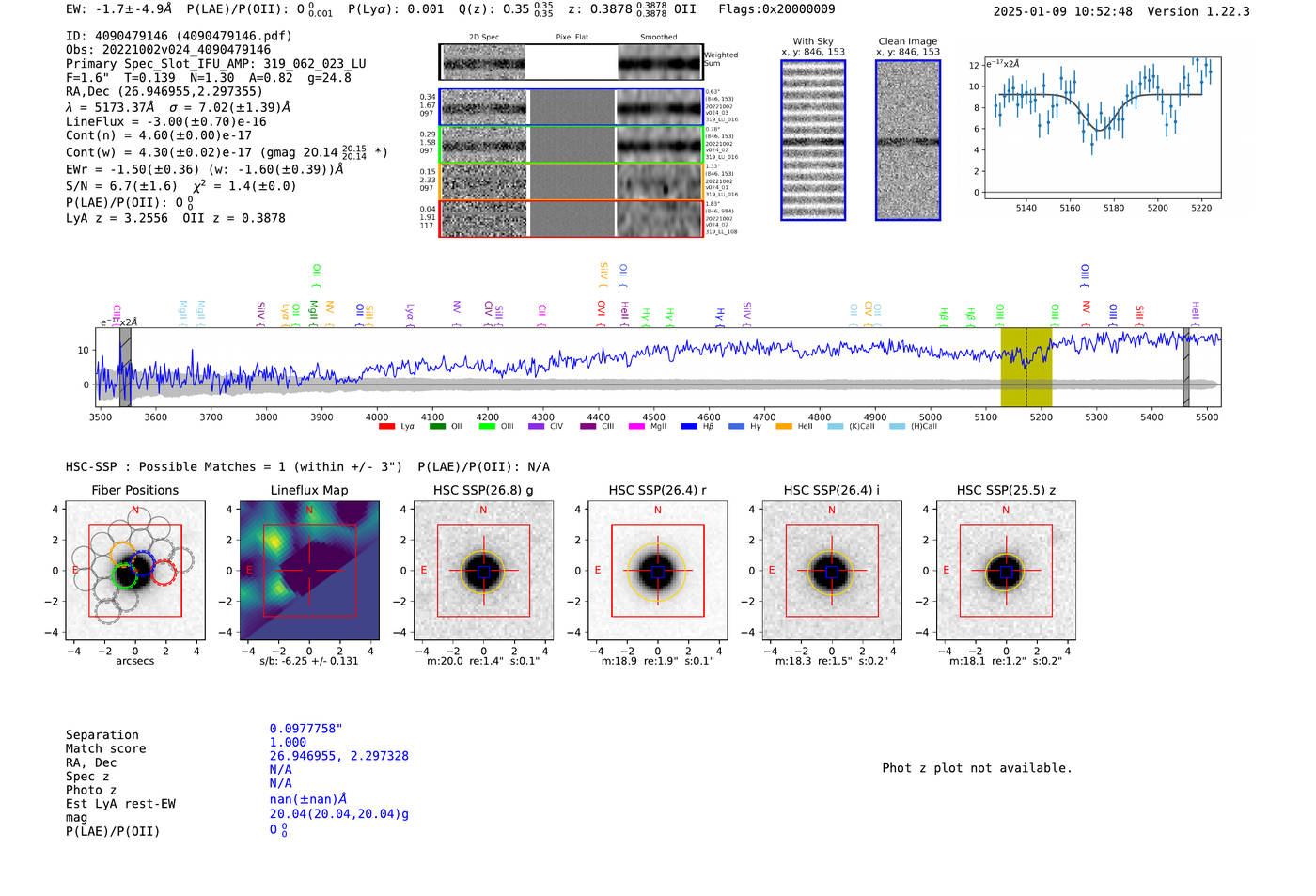Open the Fiber Positions image panel
1316x896 pixels.
pyautogui.click(x=135, y=571)
